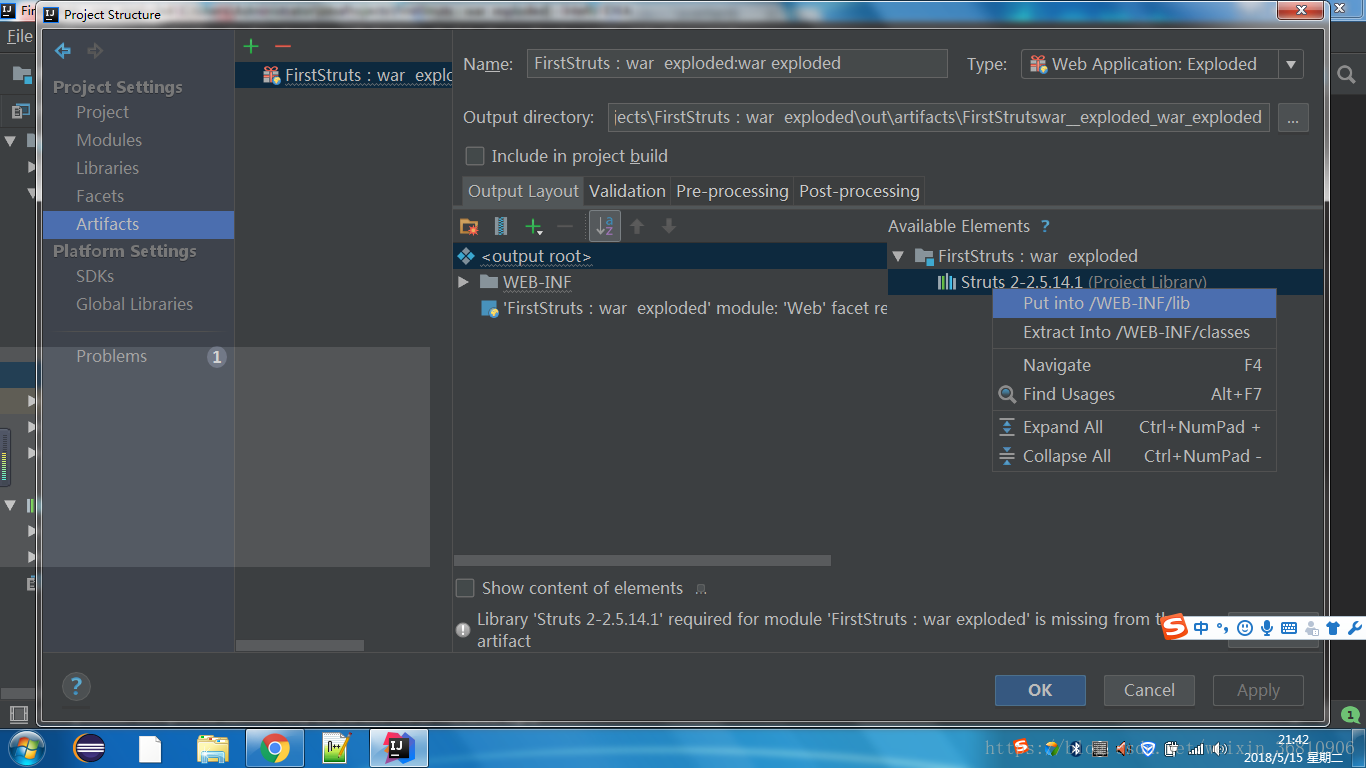The width and height of the screenshot is (1366, 768).
Task: Select Modules under Project Settings
Action: coord(109,141)
